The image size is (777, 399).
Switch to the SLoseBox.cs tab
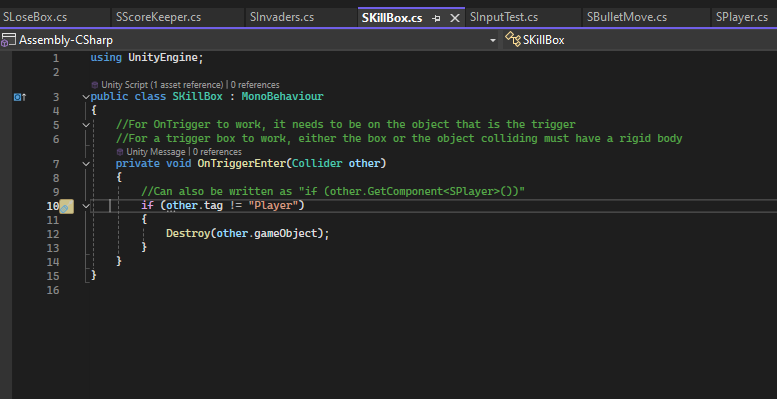[x=35, y=17]
